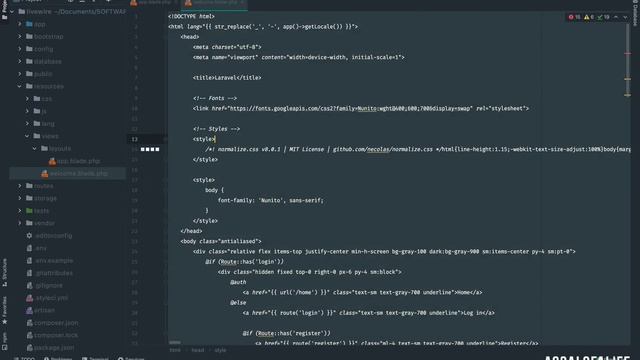This screenshot has width=640, height=360.
Task: Click the red errors indicator icon
Action: click(571, 17)
